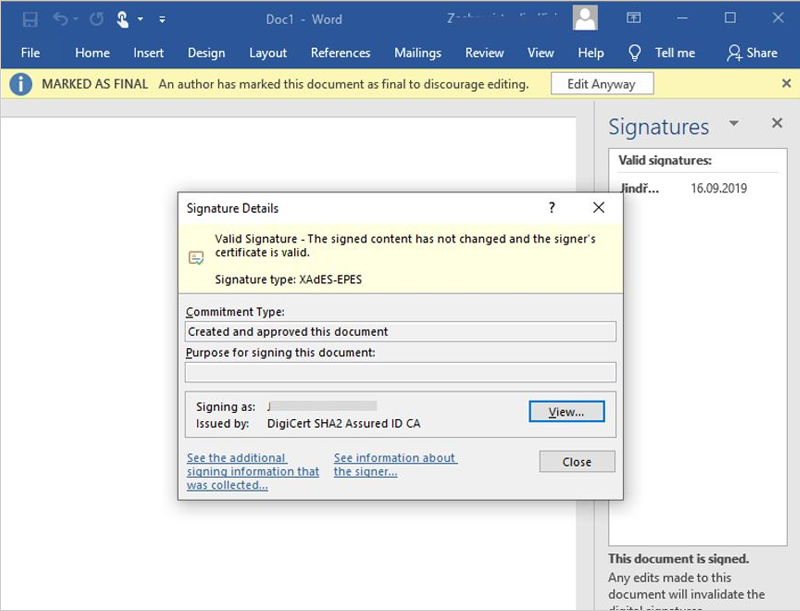The width and height of the screenshot is (800, 611).
Task: Dismiss the Marked as Final message bar
Action: click(x=786, y=83)
